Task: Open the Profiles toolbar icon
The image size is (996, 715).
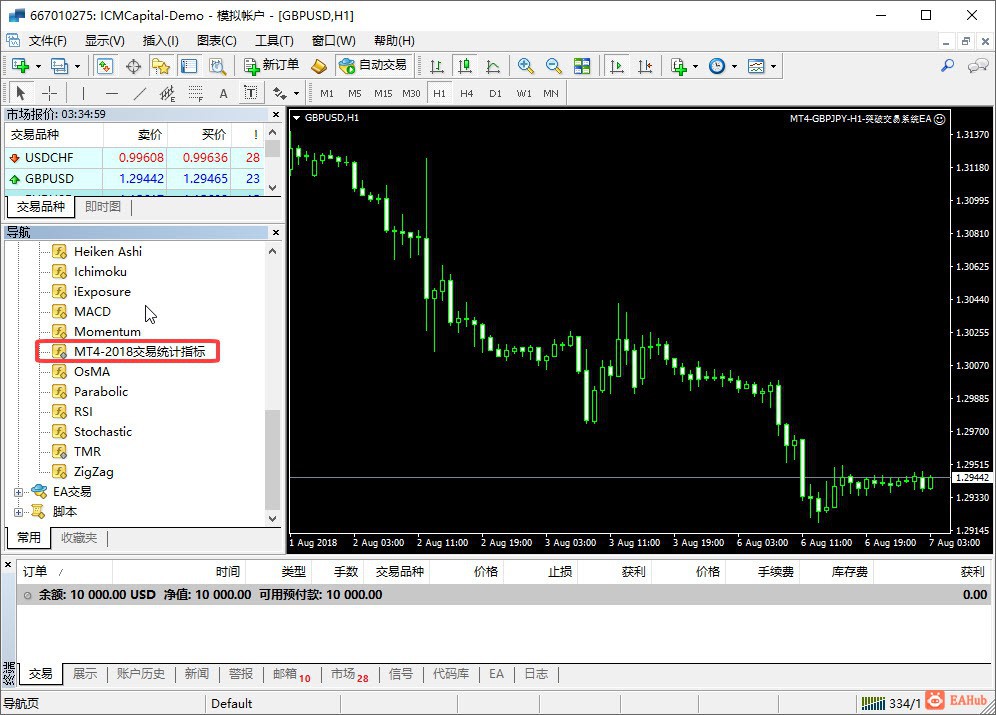Action: click(x=59, y=66)
